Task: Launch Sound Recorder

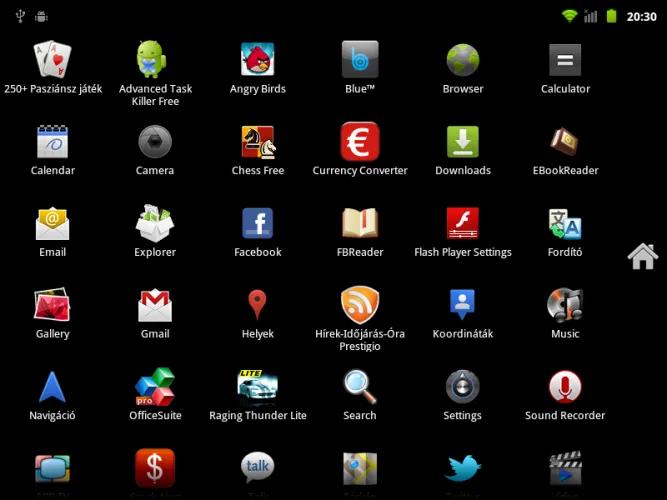Action: tap(565, 387)
